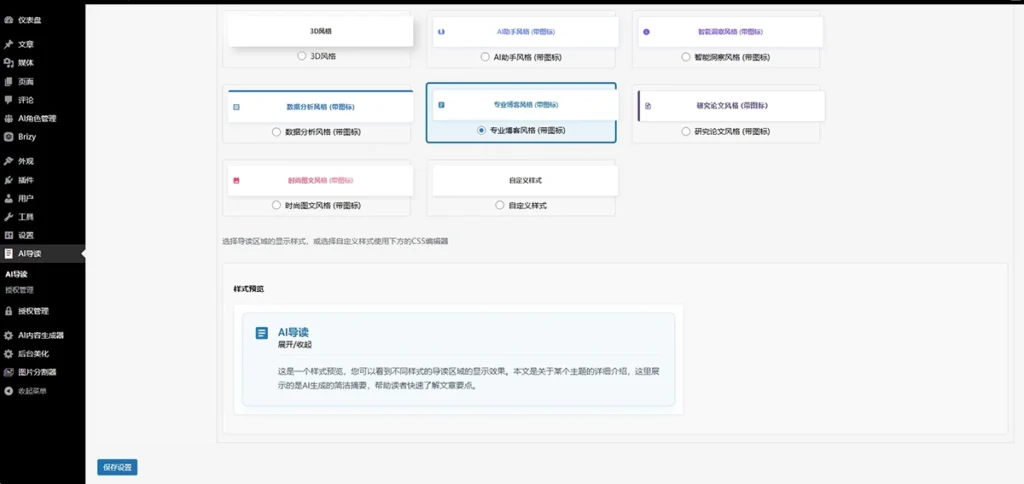Select the 3D风格 radio button
This screenshot has height=484, width=1024.
coord(302,57)
